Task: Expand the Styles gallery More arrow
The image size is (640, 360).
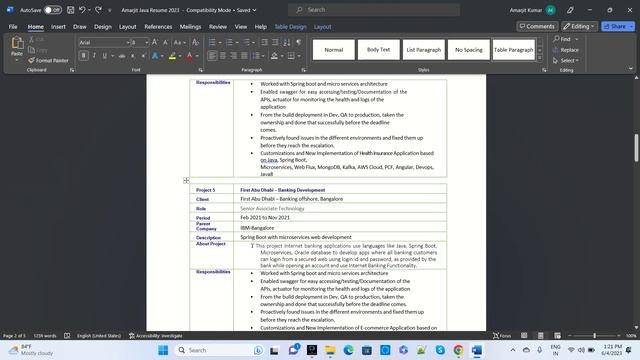Action: (540, 58)
